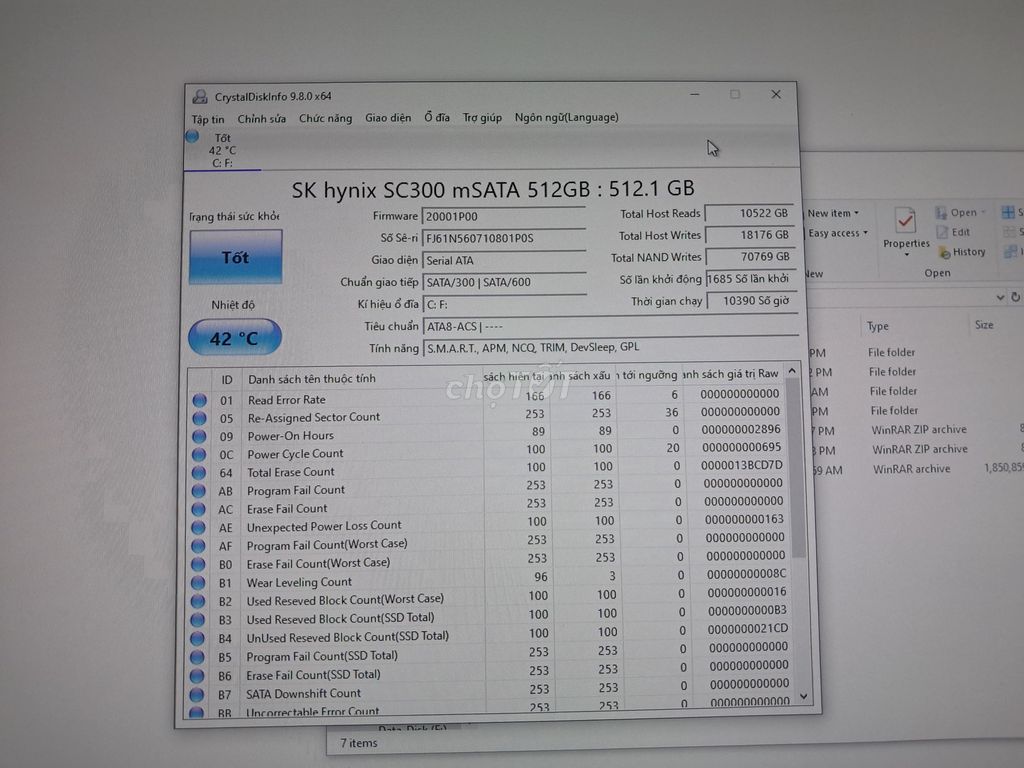The image size is (1024, 768).
Task: Click the status icon for Power-On Hours
Action: pyautogui.click(x=199, y=436)
